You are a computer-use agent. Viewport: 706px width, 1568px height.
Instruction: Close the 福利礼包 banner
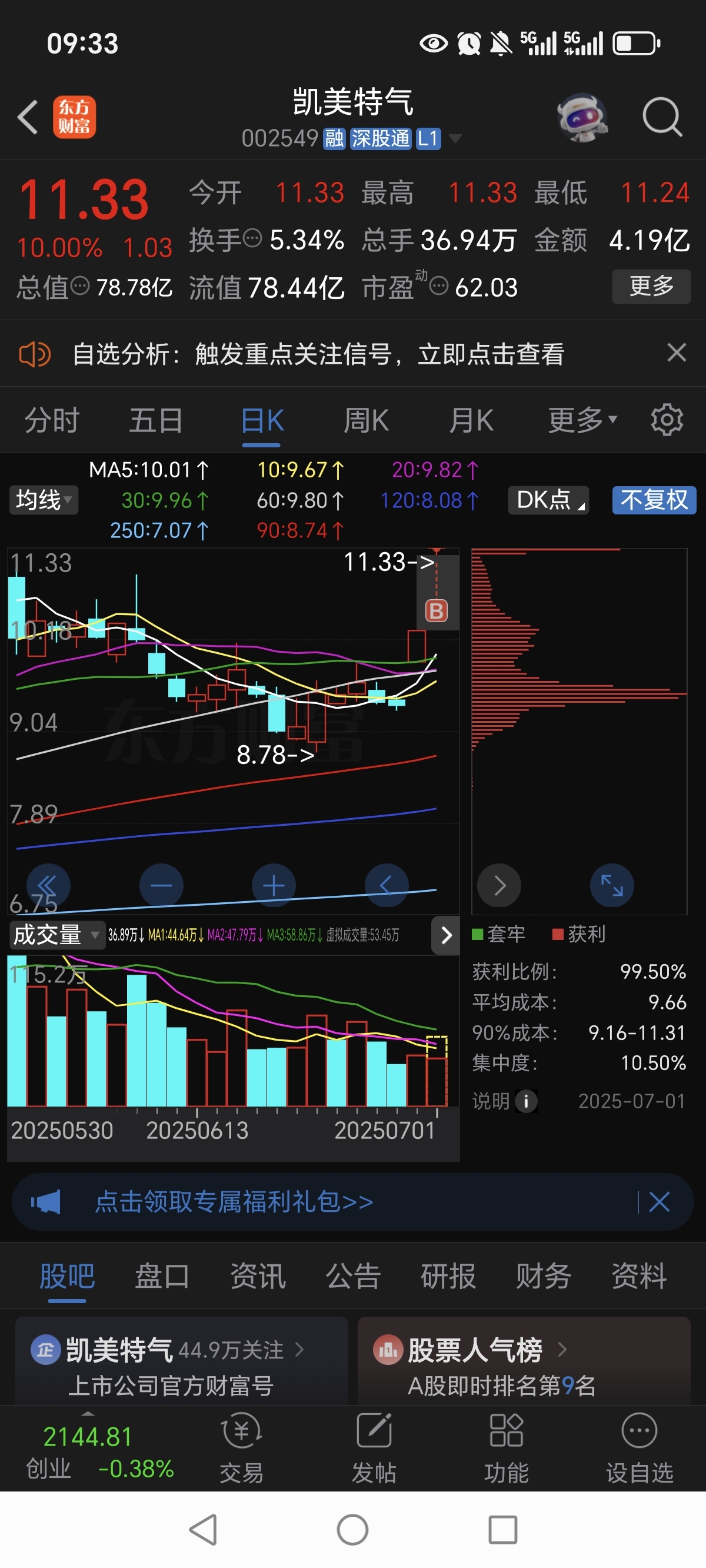[659, 1201]
